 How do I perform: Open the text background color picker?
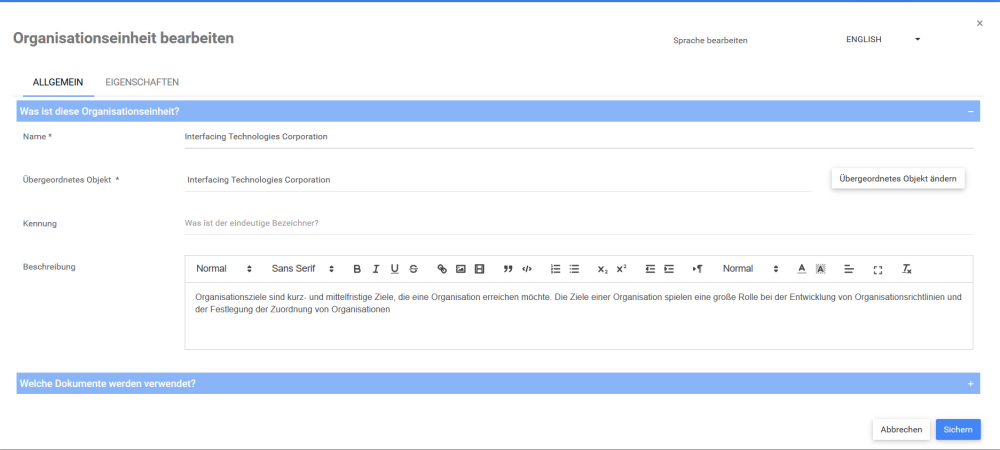point(821,269)
